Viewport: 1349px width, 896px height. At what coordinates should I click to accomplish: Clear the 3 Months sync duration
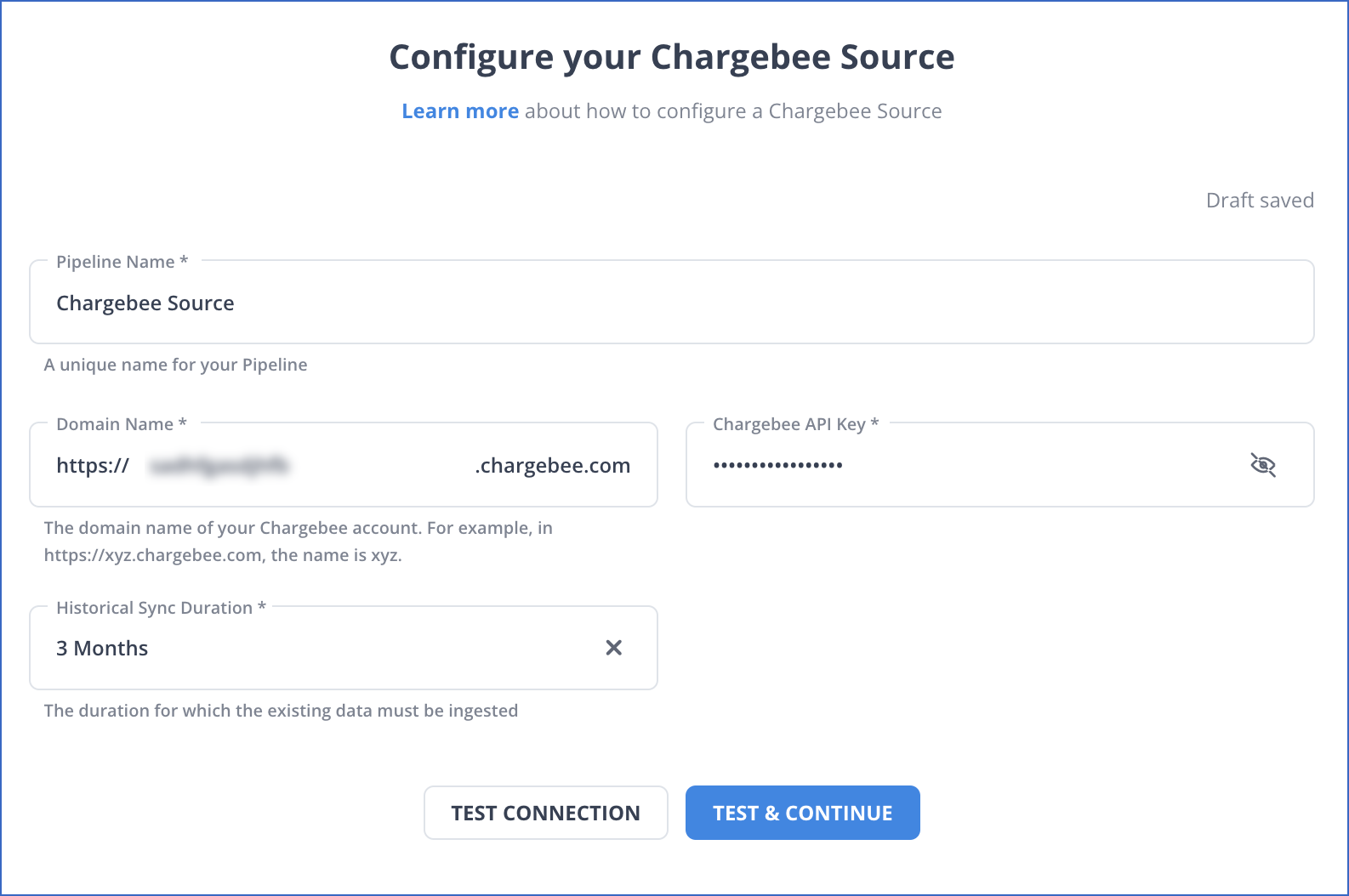tap(613, 648)
